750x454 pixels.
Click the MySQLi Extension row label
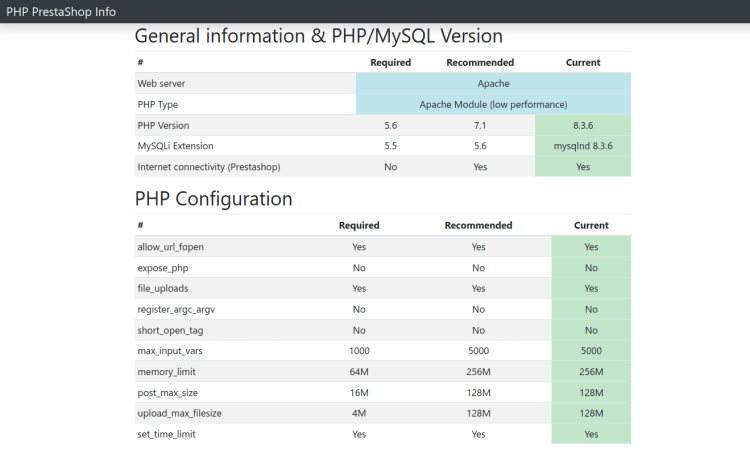coord(175,146)
